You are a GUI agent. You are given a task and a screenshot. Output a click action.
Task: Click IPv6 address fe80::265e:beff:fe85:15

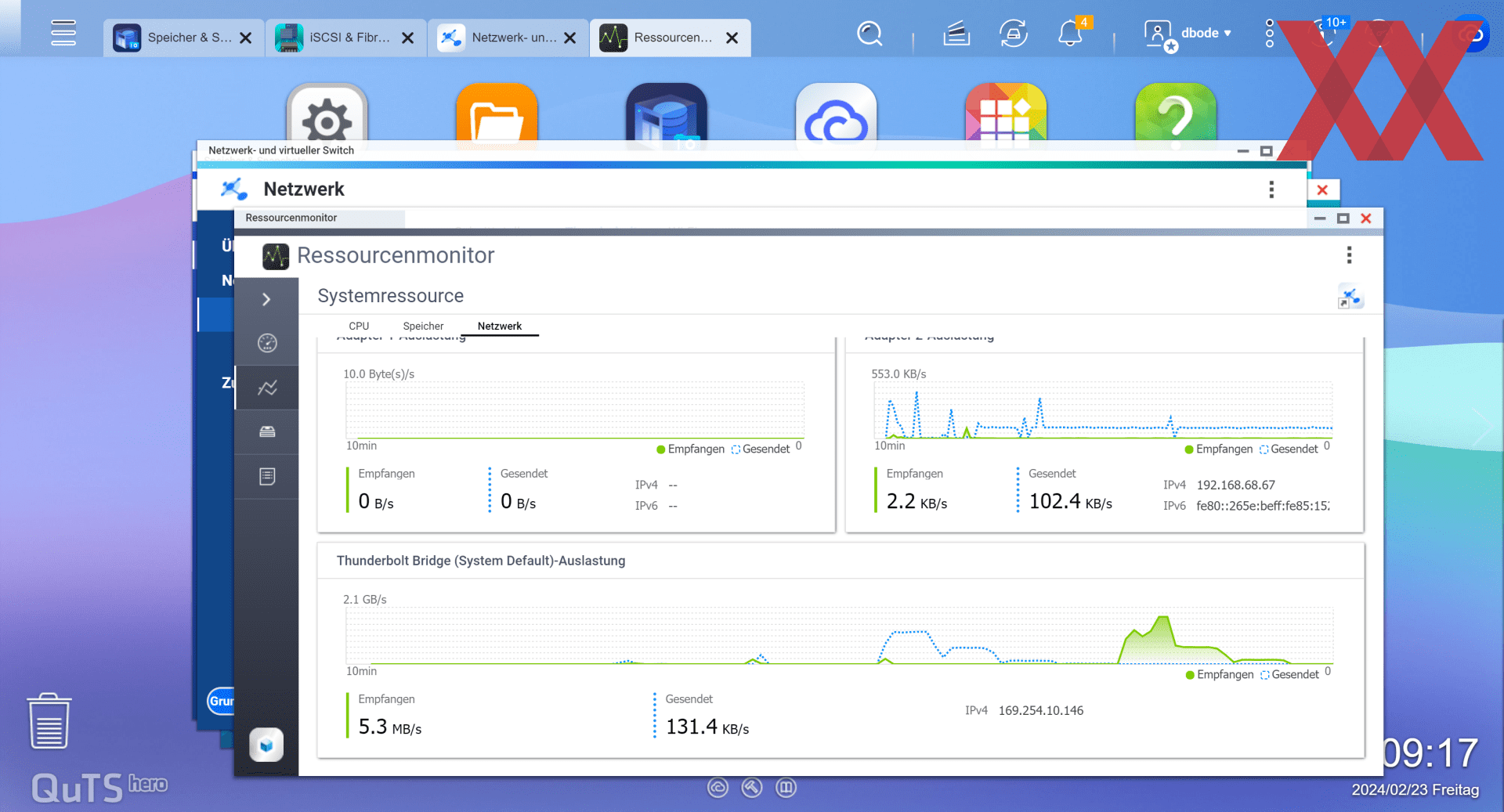tap(1262, 506)
